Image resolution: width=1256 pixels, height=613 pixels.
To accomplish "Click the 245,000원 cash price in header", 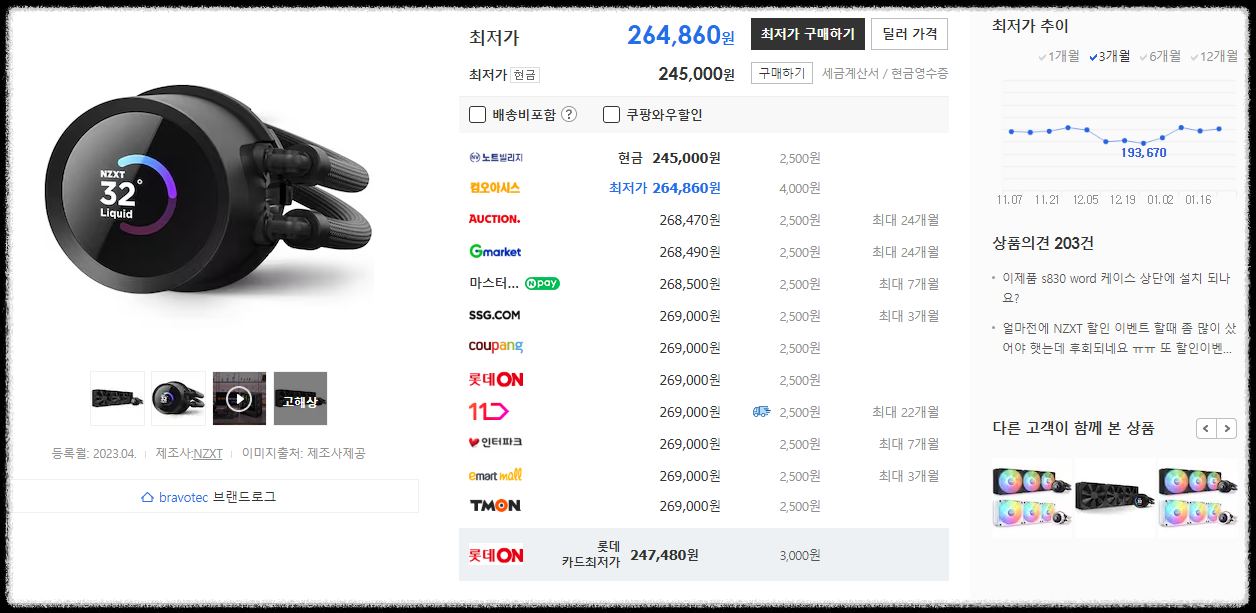I will [x=696, y=74].
